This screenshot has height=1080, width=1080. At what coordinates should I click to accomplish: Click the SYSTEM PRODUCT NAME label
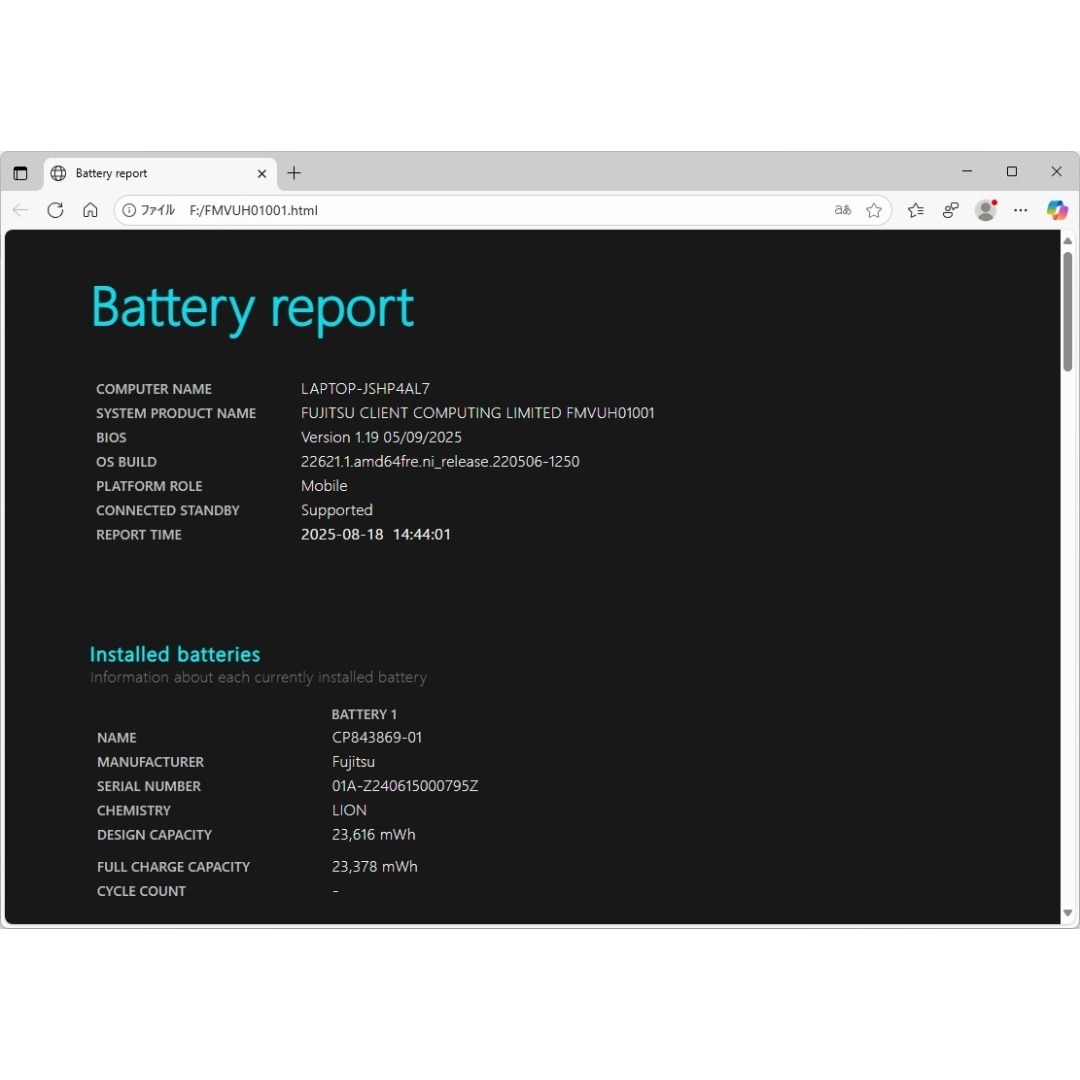[176, 413]
